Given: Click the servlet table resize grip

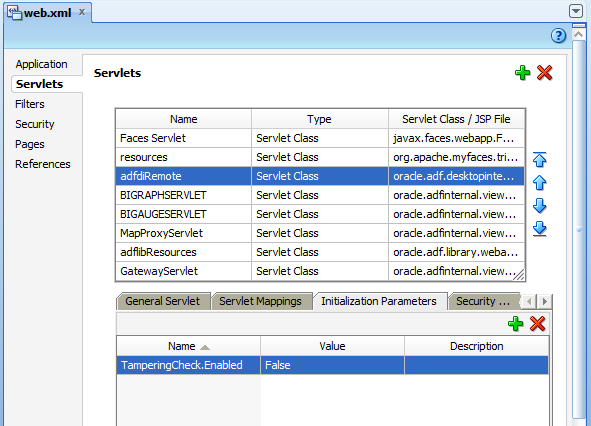Looking at the screenshot, I should point(519,275).
